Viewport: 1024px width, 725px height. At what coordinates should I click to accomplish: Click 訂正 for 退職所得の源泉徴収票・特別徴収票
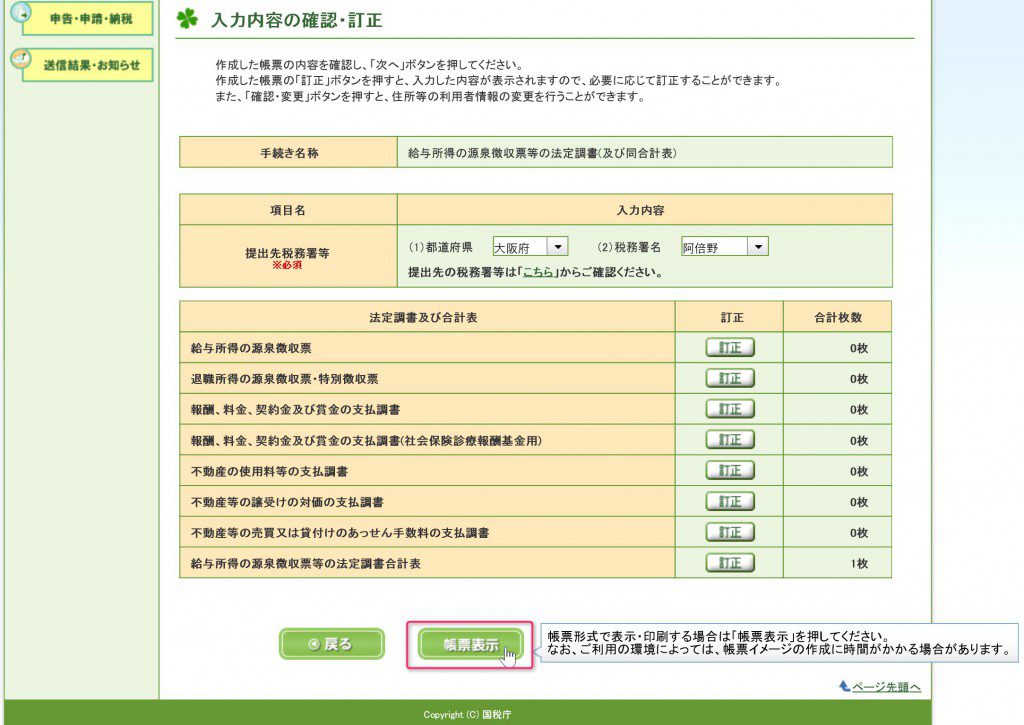tap(730, 378)
